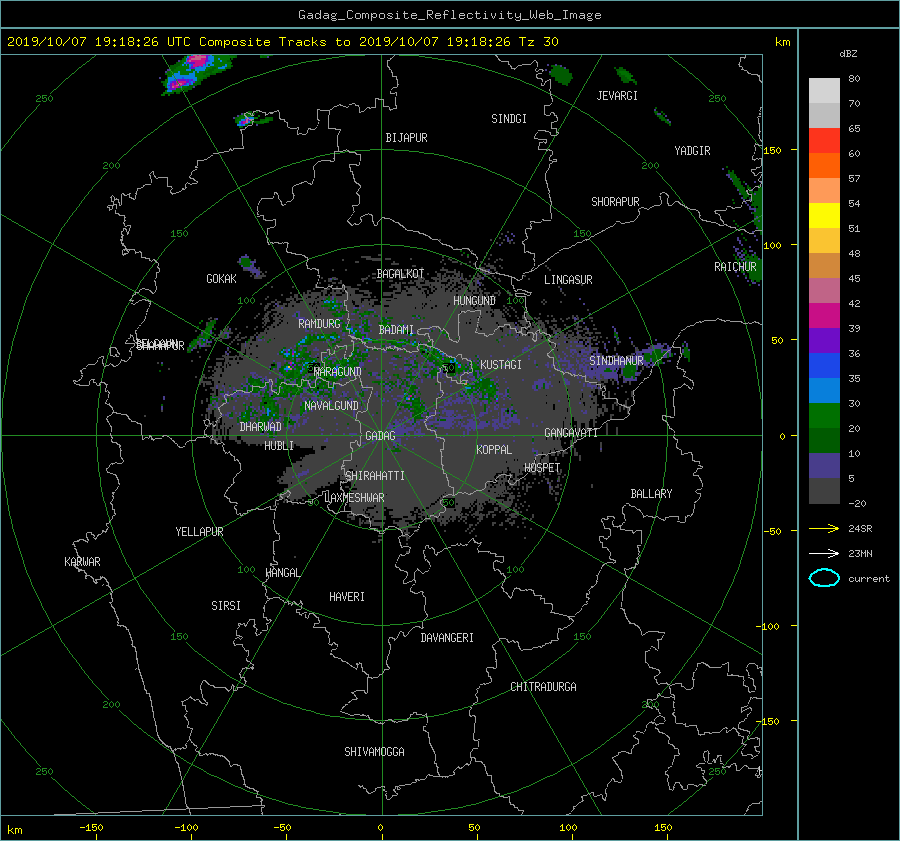Select the red 60 dBZ color swatch
900x841 pixels.
(824, 141)
